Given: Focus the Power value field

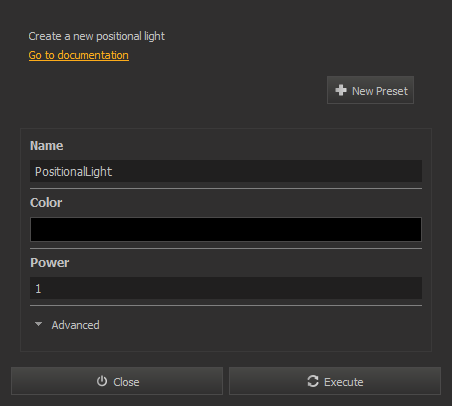Looking at the screenshot, I should pos(226,288).
